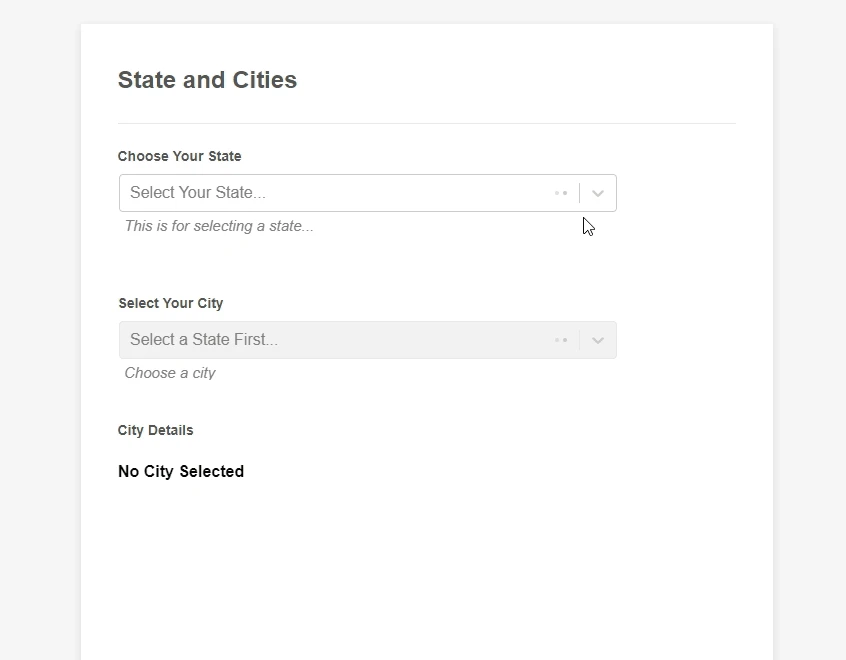This screenshot has height=660, width=846.
Task: Click the 'Select Your State...' placeholder text
Action: point(198,193)
